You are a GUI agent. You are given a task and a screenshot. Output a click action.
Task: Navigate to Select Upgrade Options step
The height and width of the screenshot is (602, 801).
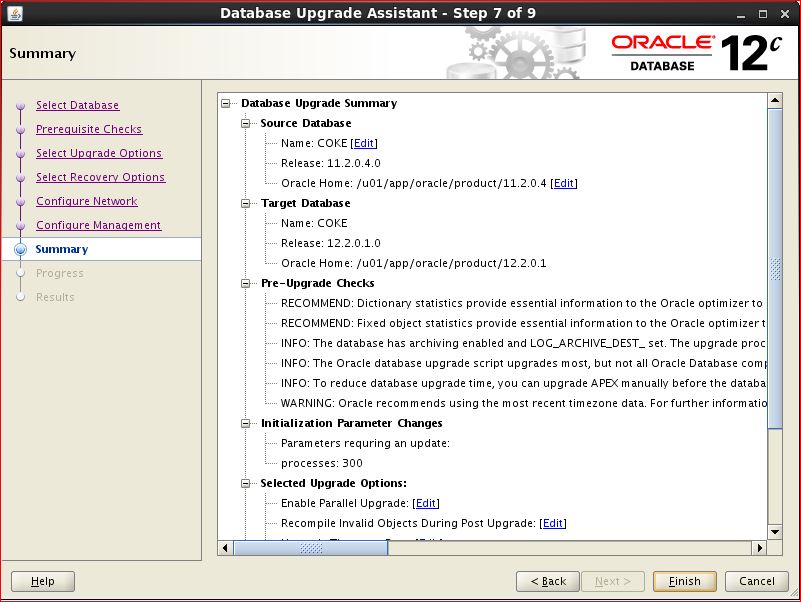pos(98,153)
